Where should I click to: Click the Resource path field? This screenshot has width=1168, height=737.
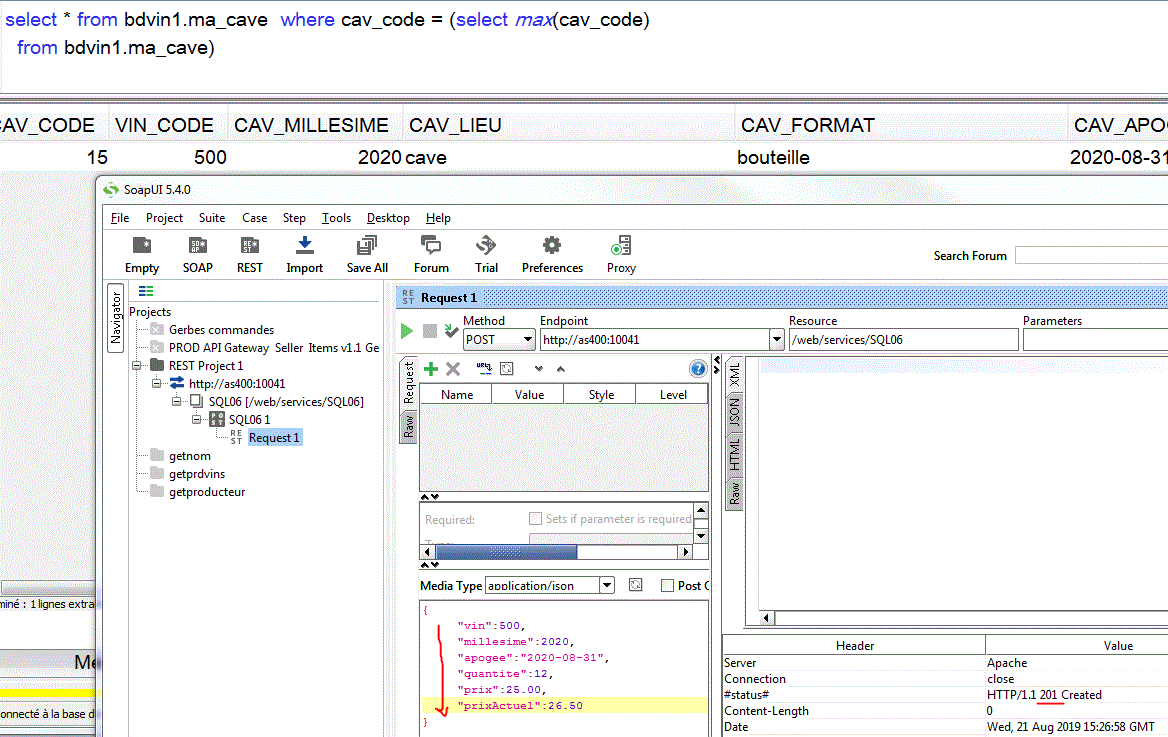tap(904, 340)
